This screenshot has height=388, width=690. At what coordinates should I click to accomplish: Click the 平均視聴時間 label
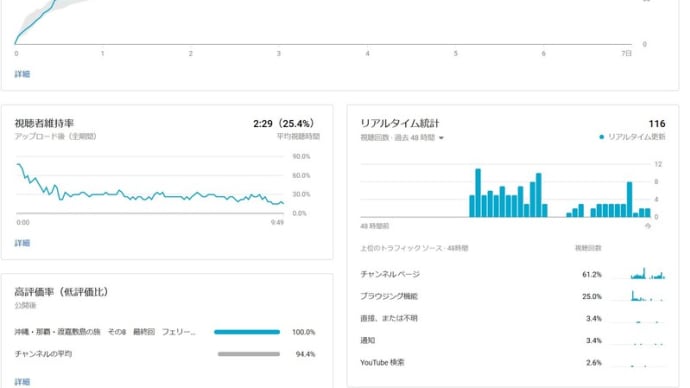[298, 136]
